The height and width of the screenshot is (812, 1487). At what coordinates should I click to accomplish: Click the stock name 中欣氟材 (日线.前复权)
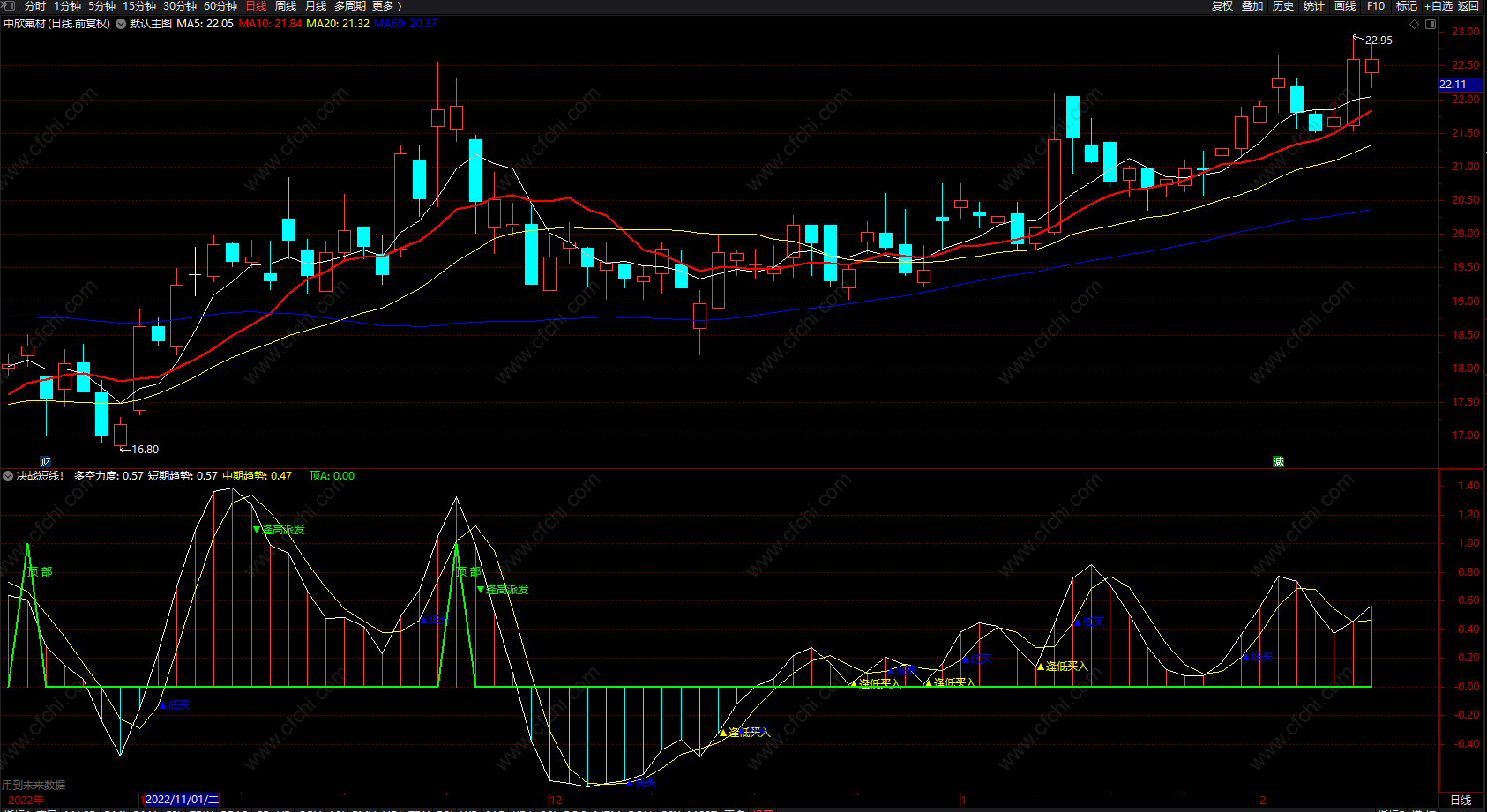click(x=57, y=24)
